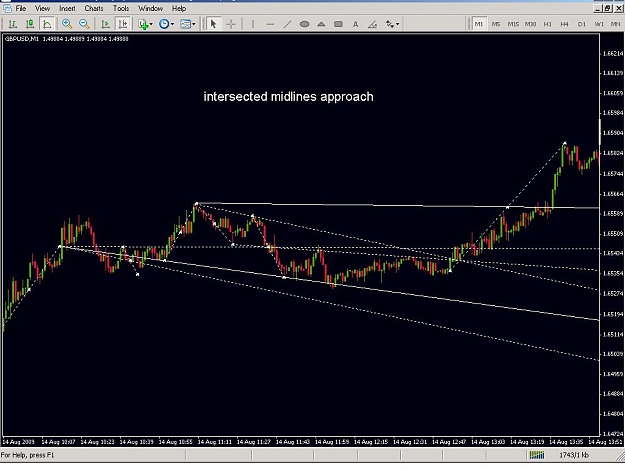Viewport: 625px width, 469px height.
Task: Open the Charts menu
Action: 94,8
